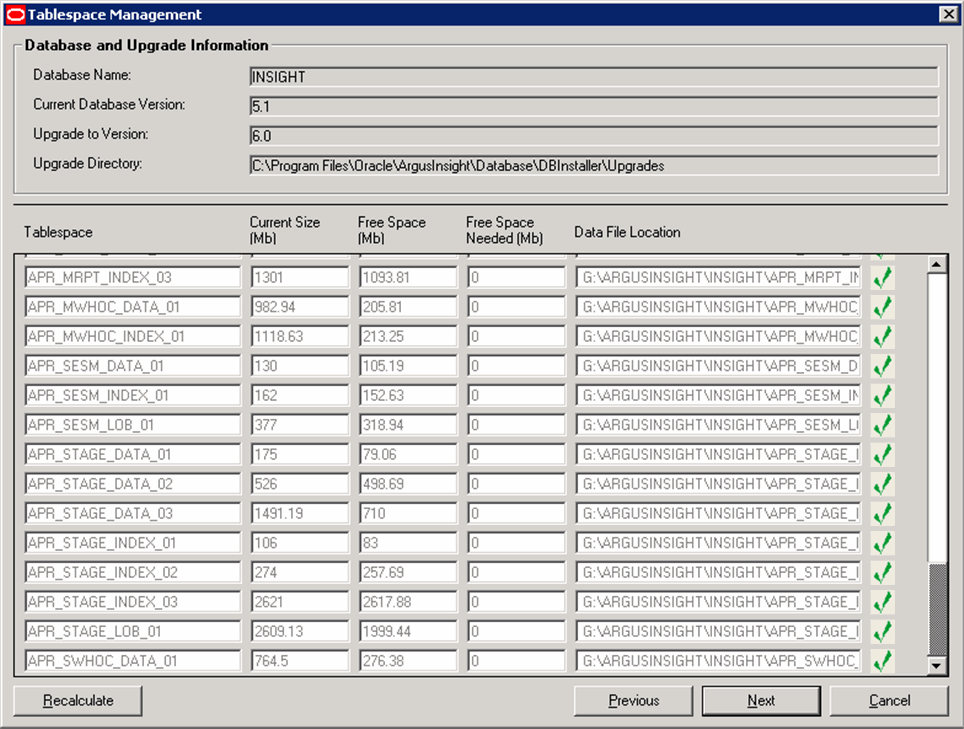This screenshot has width=964, height=729.
Task: Click free space field showing 1999.44
Action: [408, 632]
